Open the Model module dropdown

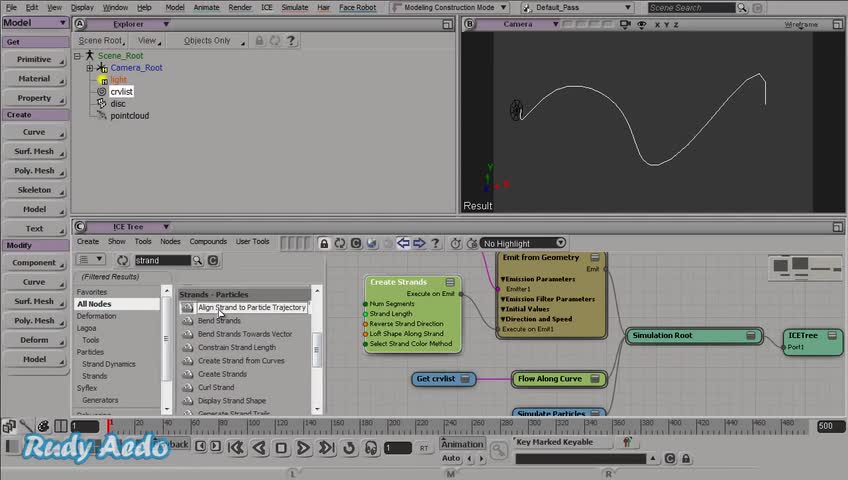(x=35, y=23)
